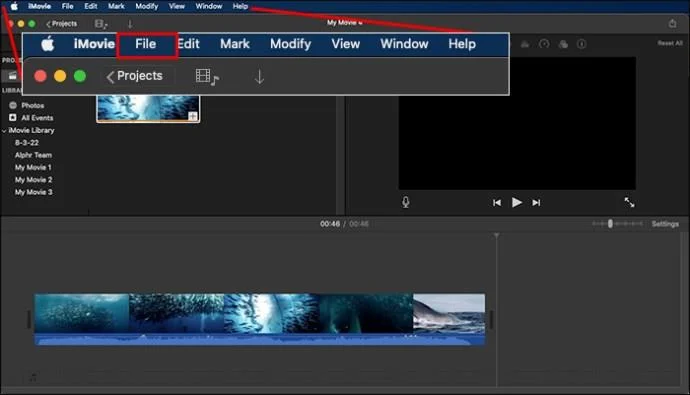Select the My Media clapperboard icon in the sidebar
This screenshot has height=395, width=690.
pyautogui.click(x=12, y=76)
